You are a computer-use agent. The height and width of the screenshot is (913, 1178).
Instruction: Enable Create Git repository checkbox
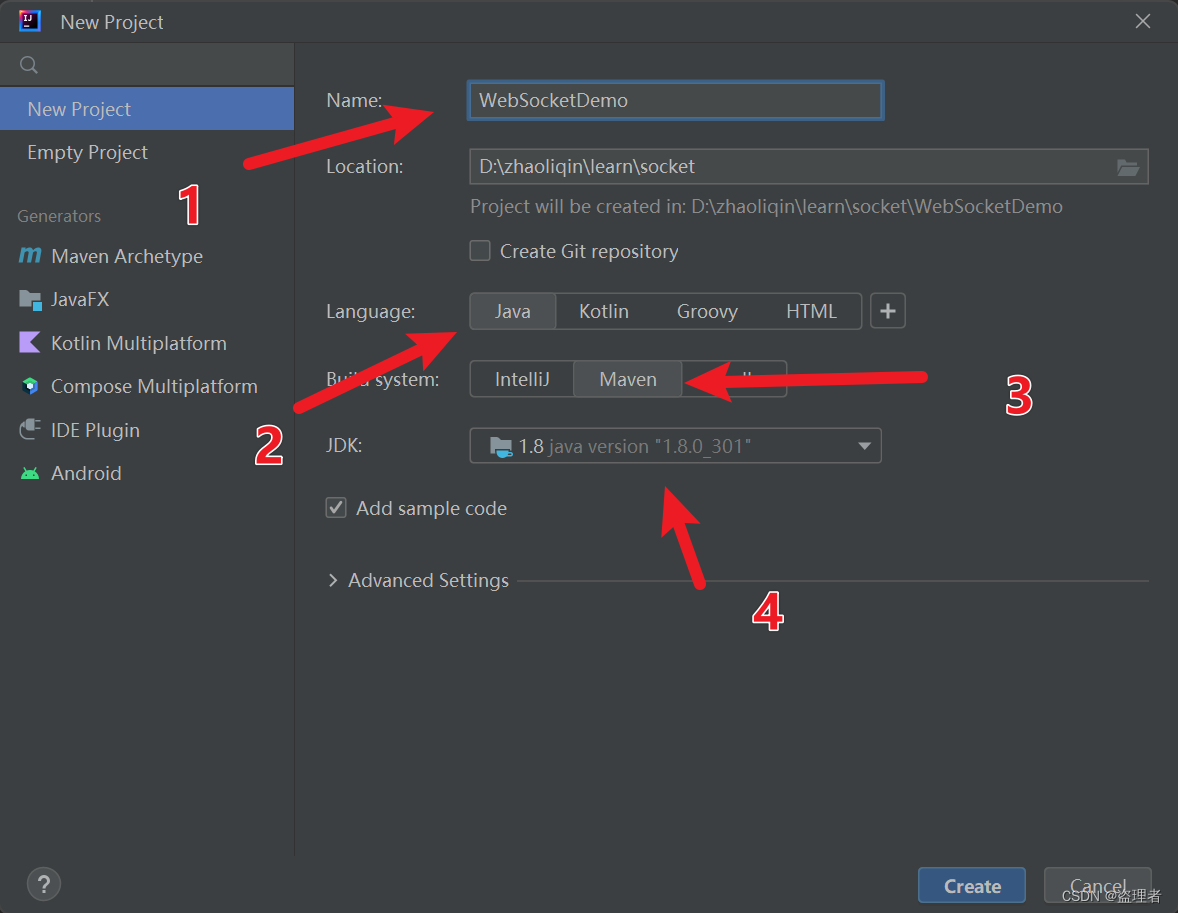480,251
